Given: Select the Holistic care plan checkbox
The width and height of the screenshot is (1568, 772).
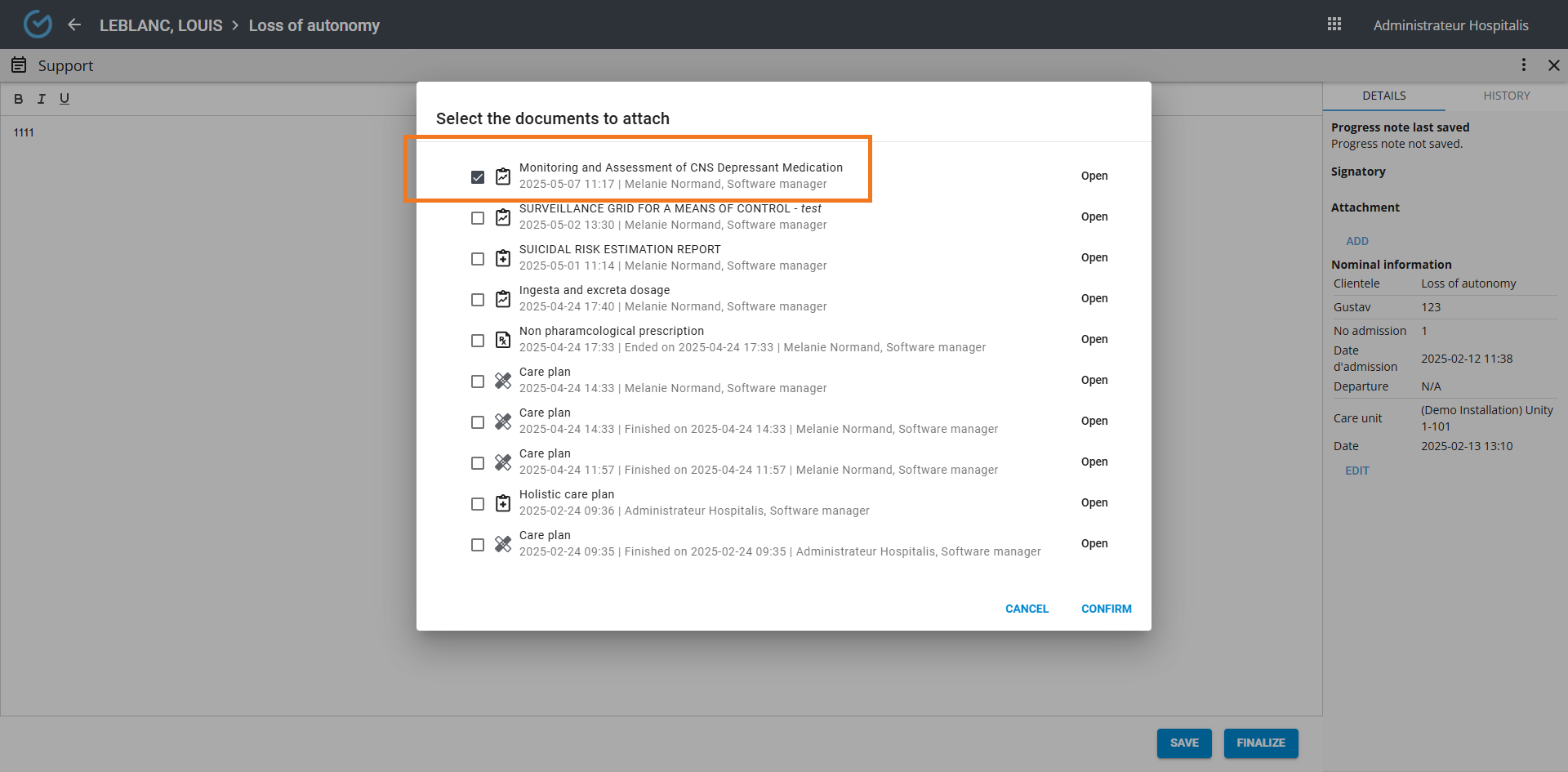Looking at the screenshot, I should point(478,504).
